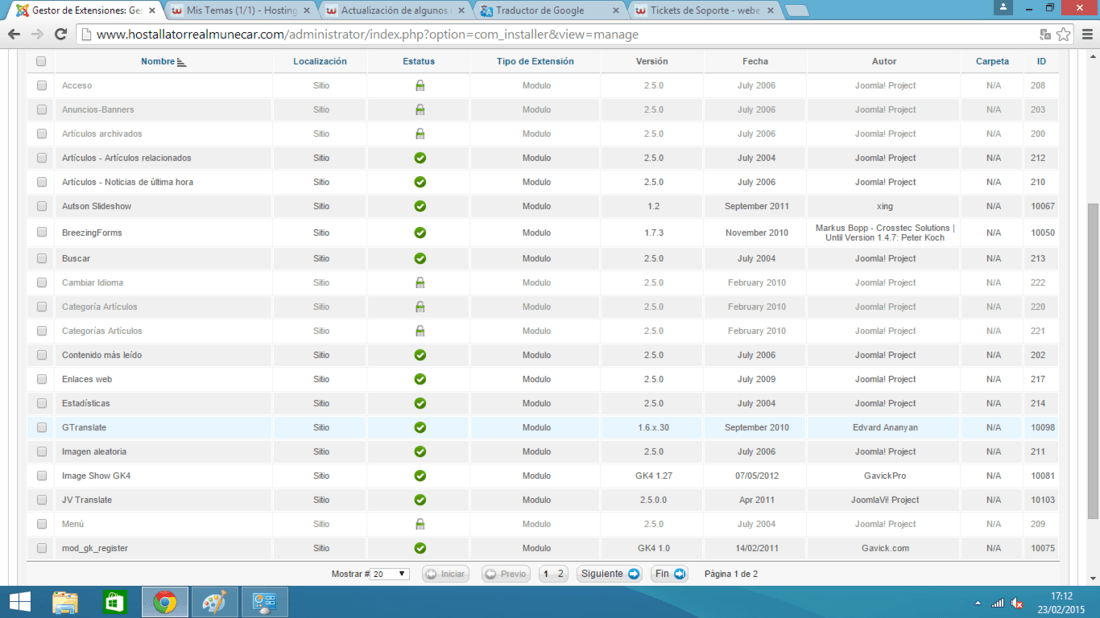Click the lock icon in Artículos archivados row
The height and width of the screenshot is (618, 1100).
(420, 133)
